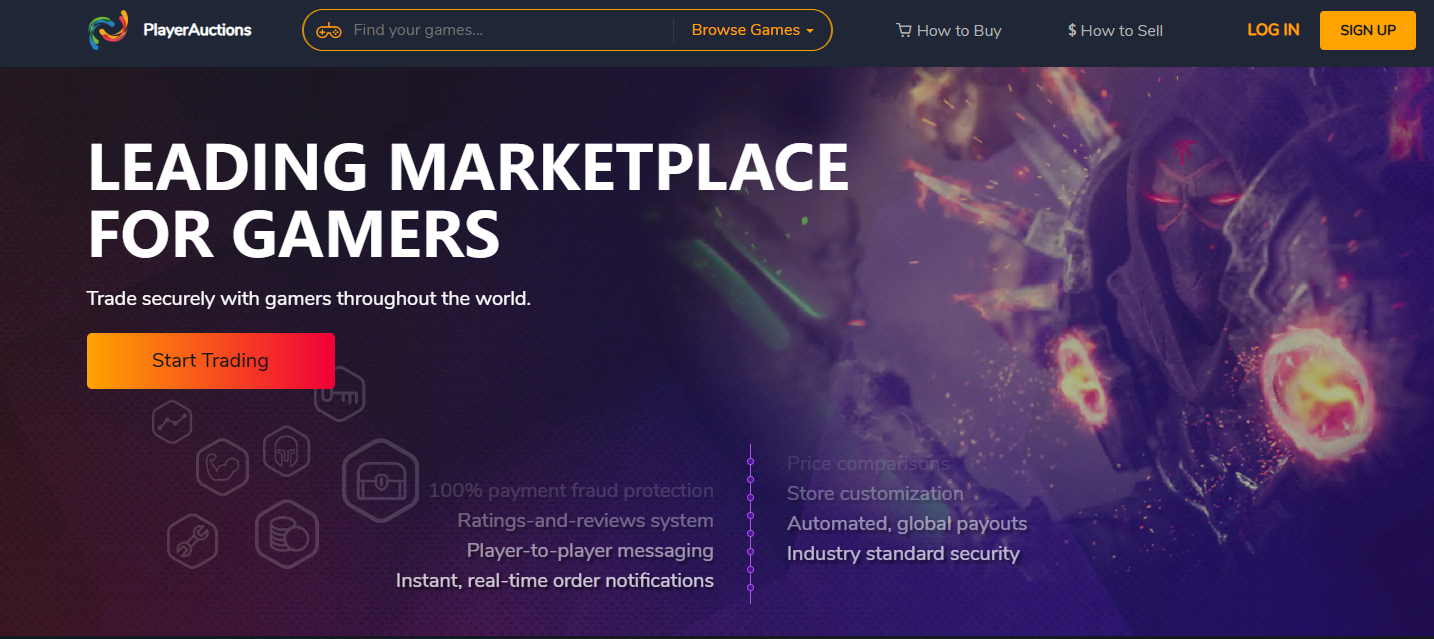The image size is (1434, 639).
Task: Click the stacked coins hexagon icon
Action: [287, 534]
